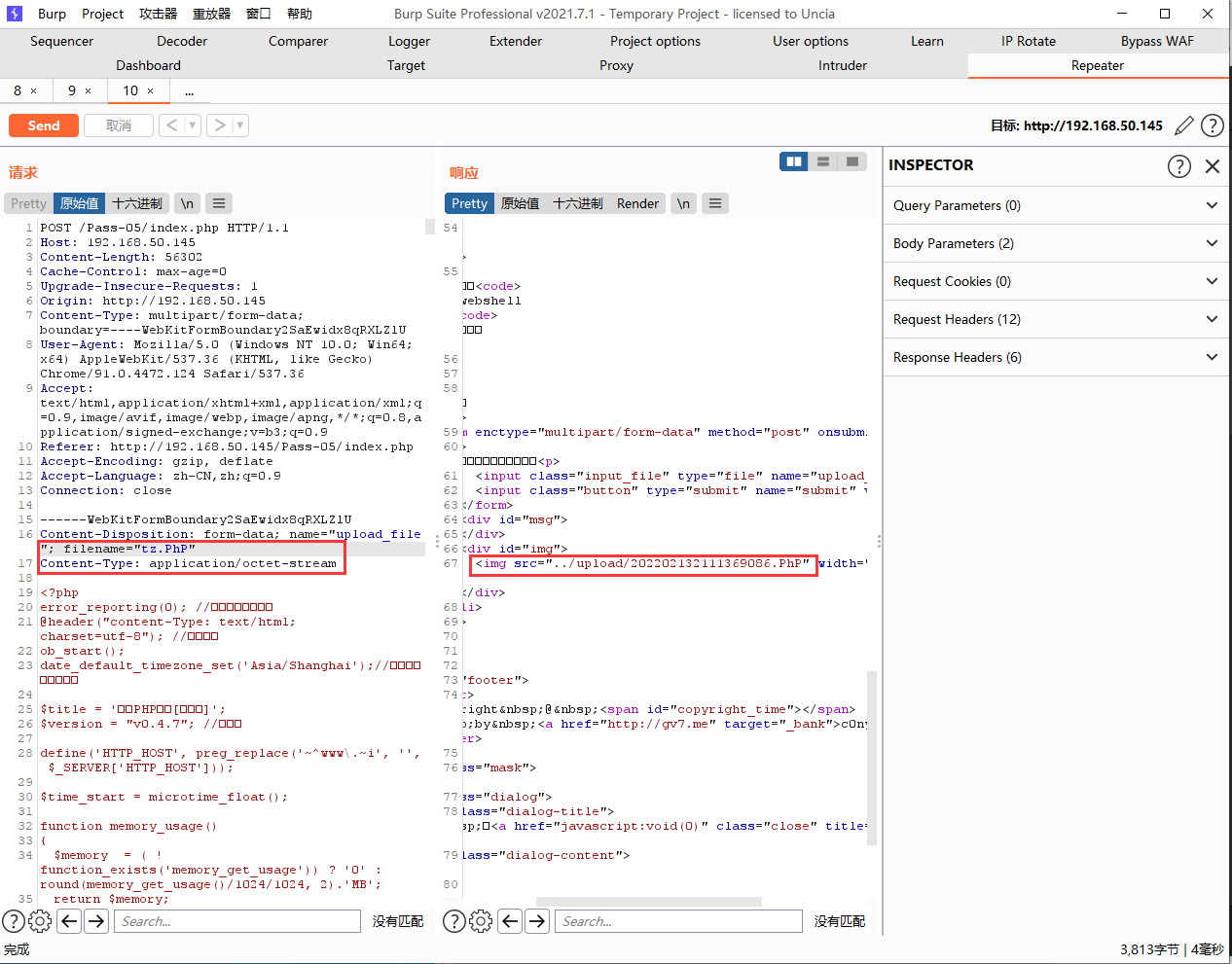Switch request view to 原始值
Image resolution: width=1232 pixels, height=964 pixels.
[x=80, y=203]
